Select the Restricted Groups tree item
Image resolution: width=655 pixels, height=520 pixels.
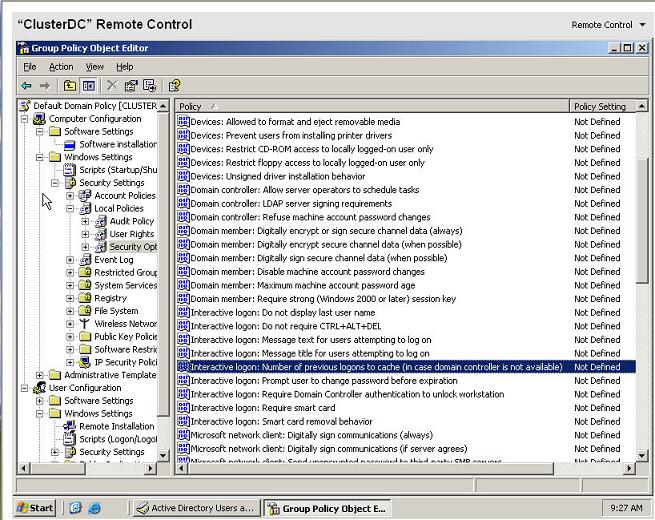(126, 273)
